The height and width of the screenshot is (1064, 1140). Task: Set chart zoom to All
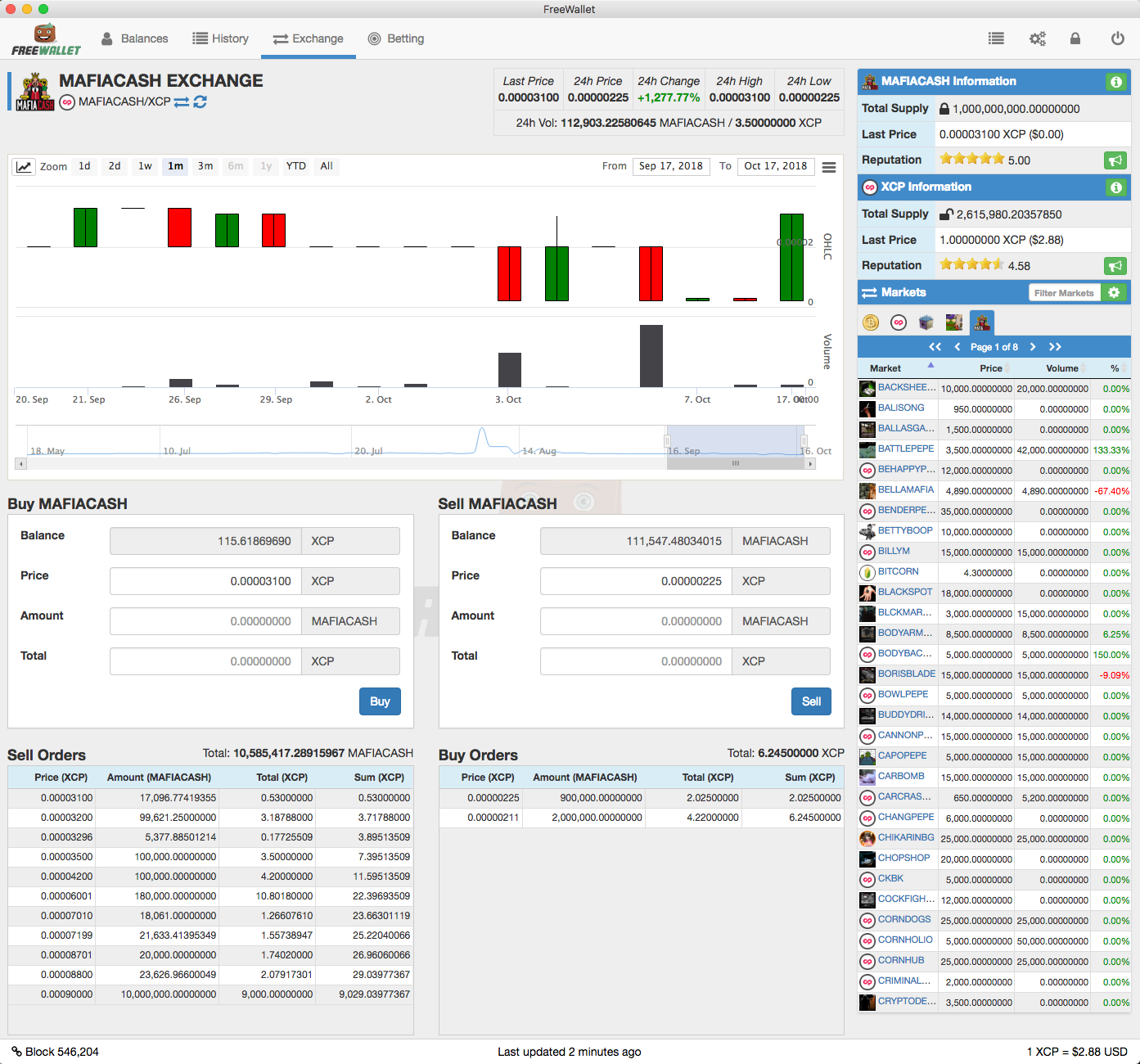tap(327, 166)
